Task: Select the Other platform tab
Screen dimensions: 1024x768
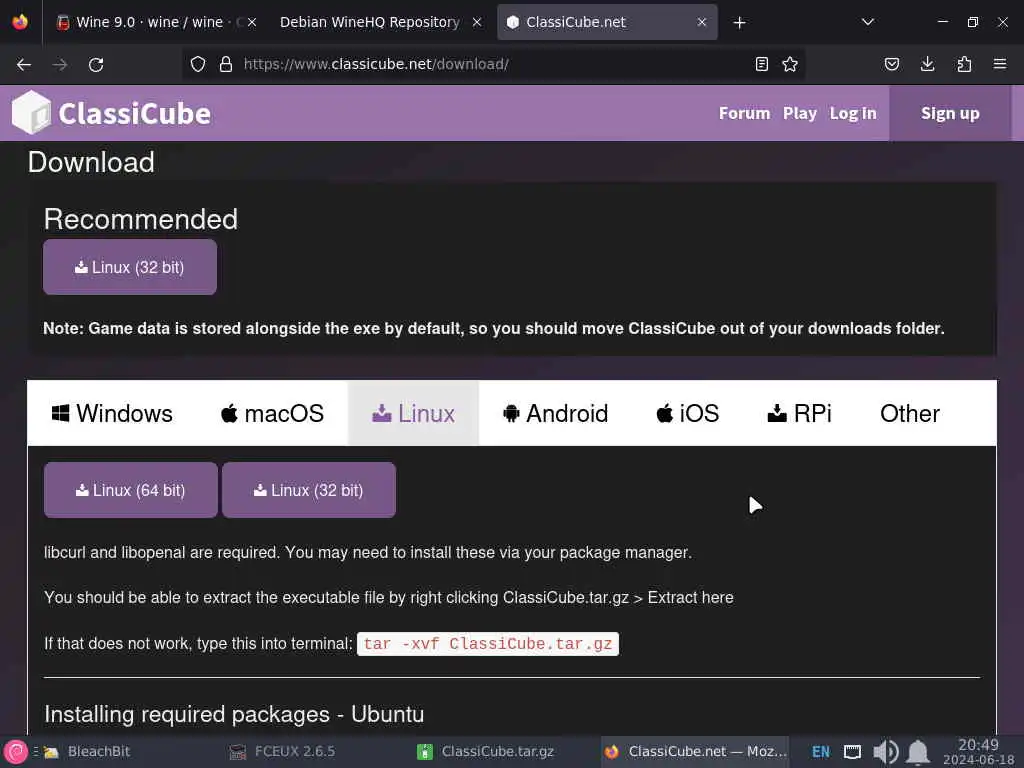Action: pyautogui.click(x=910, y=413)
